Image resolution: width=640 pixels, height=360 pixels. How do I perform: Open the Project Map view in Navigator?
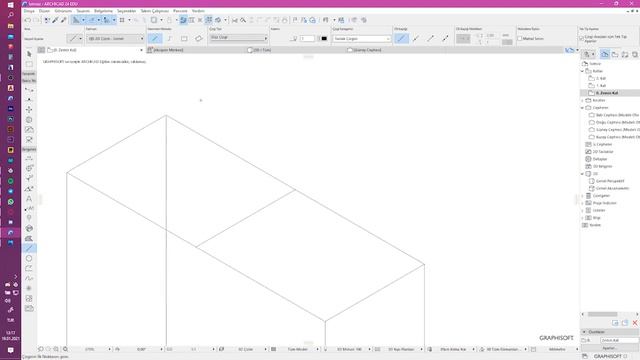coord(604,54)
